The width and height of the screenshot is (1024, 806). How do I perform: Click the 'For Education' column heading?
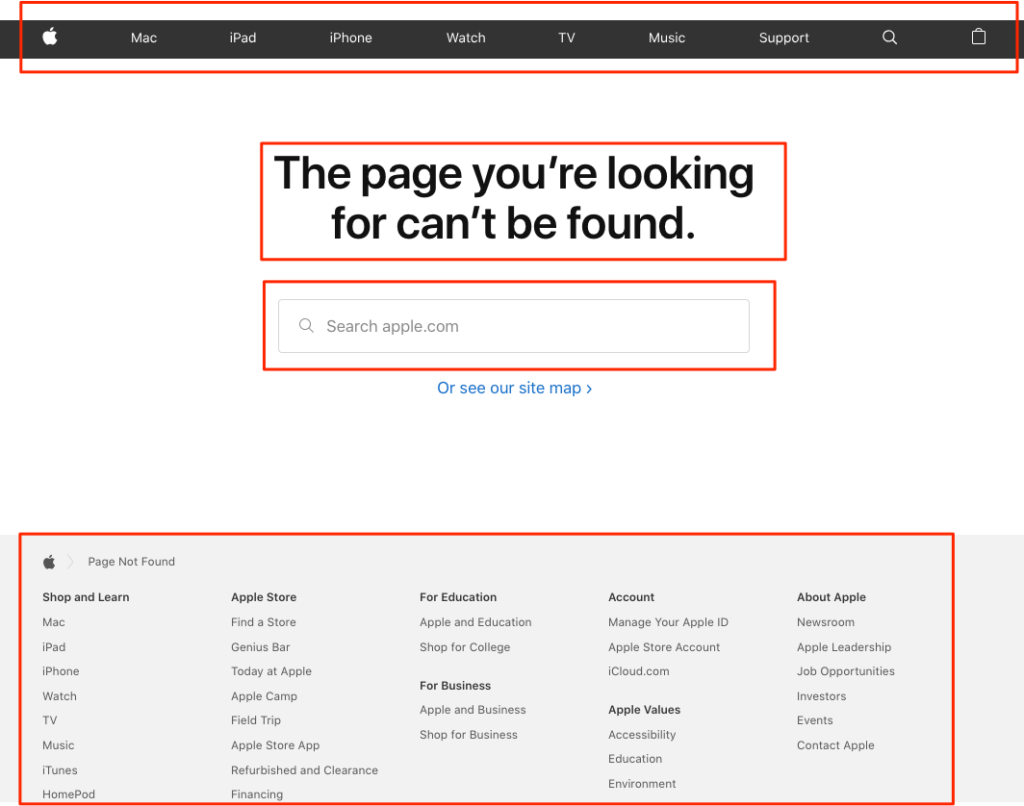[458, 597]
